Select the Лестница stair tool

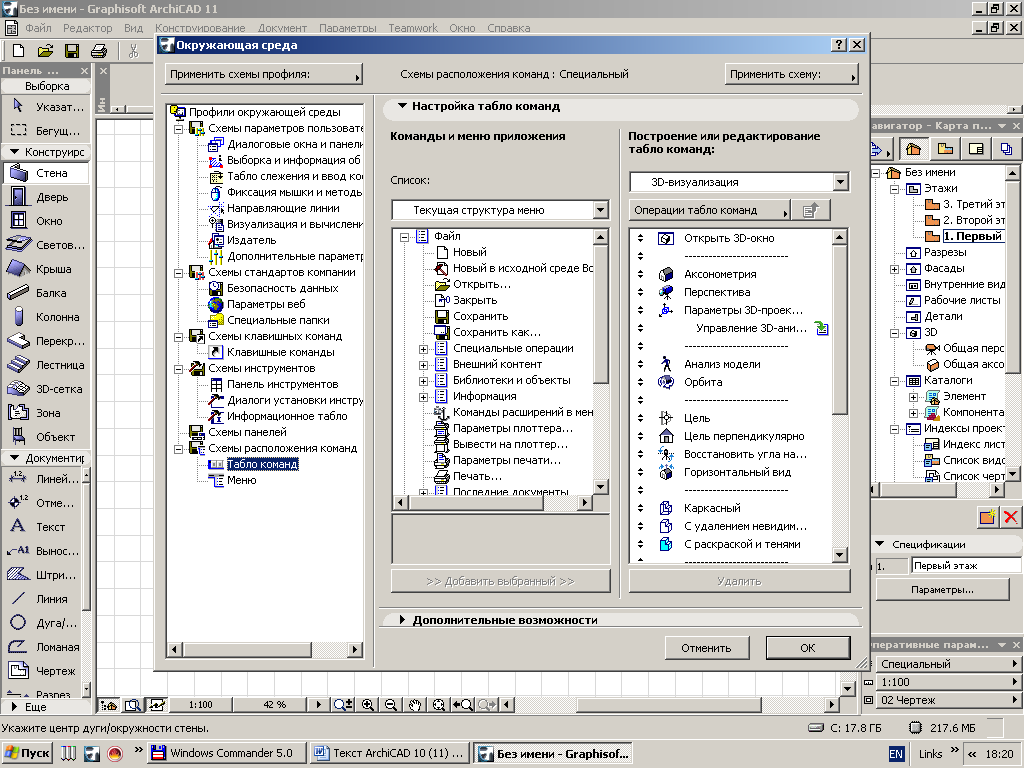pos(45,365)
